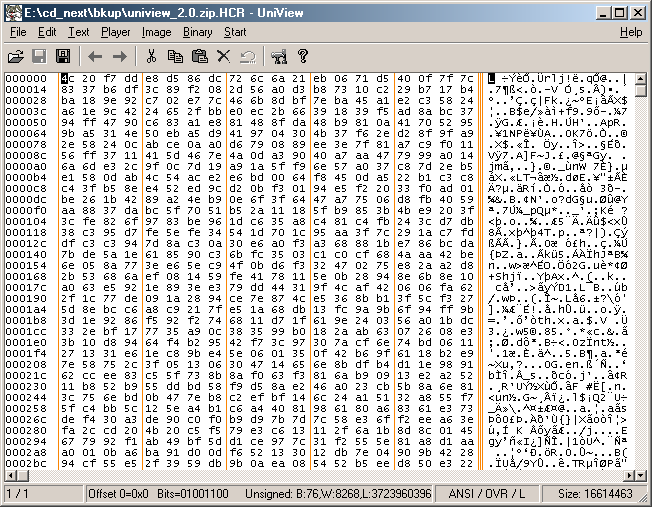Paste with the clipboard icon
Screen dimensions: 652x507
[200, 56]
